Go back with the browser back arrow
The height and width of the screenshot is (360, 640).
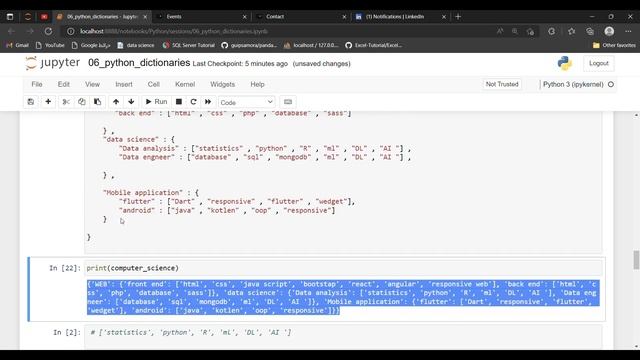[x=11, y=31]
